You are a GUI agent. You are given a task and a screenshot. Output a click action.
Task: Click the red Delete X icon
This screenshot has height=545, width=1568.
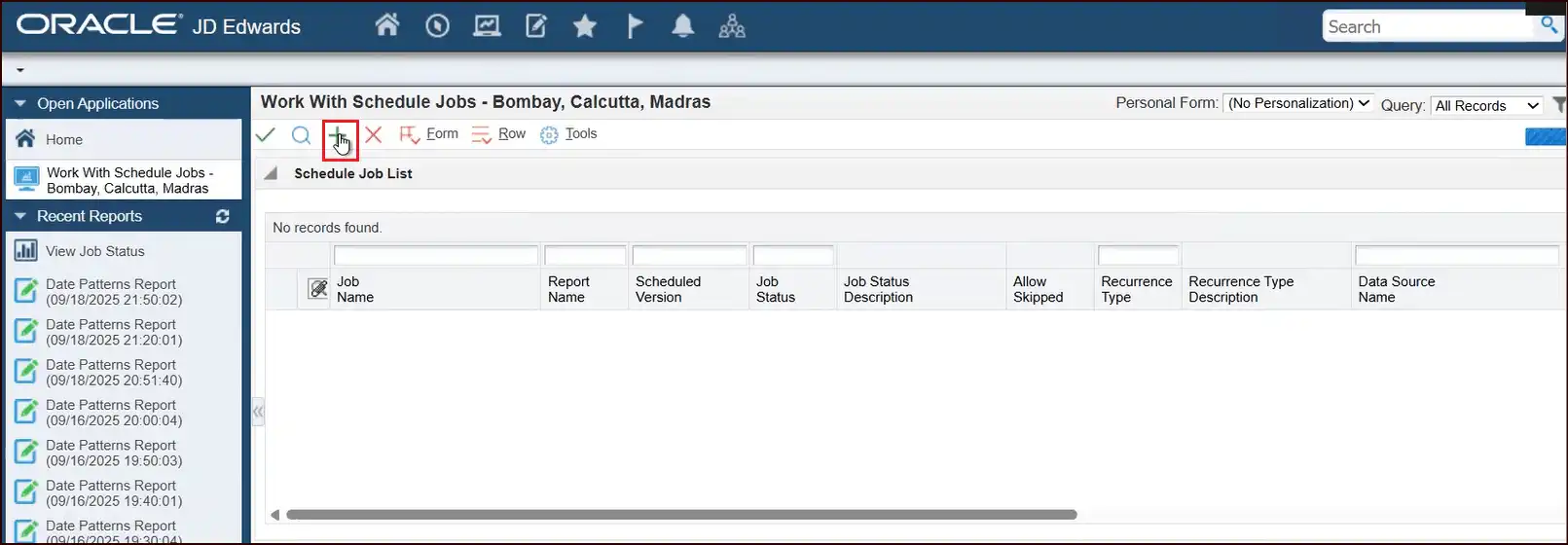point(374,135)
